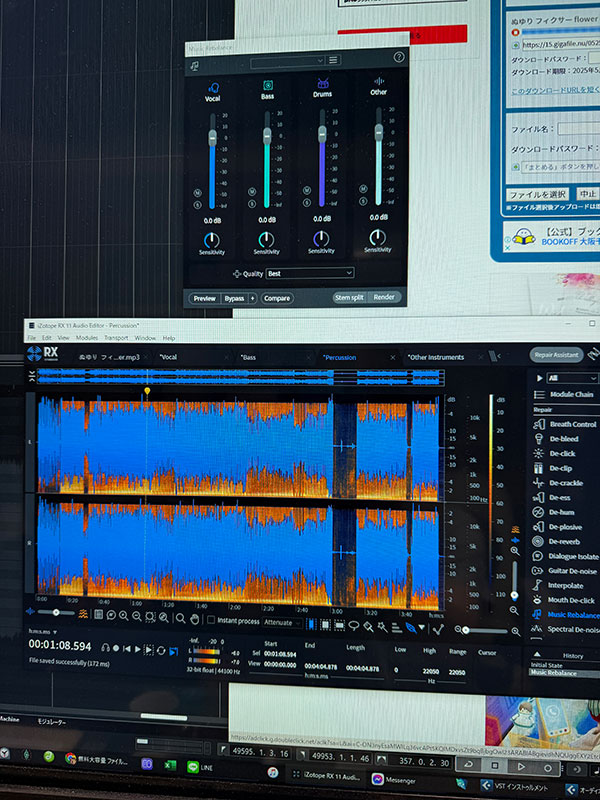Viewport: 600px width, 800px height.
Task: Open the De-click module
Action: point(555,454)
